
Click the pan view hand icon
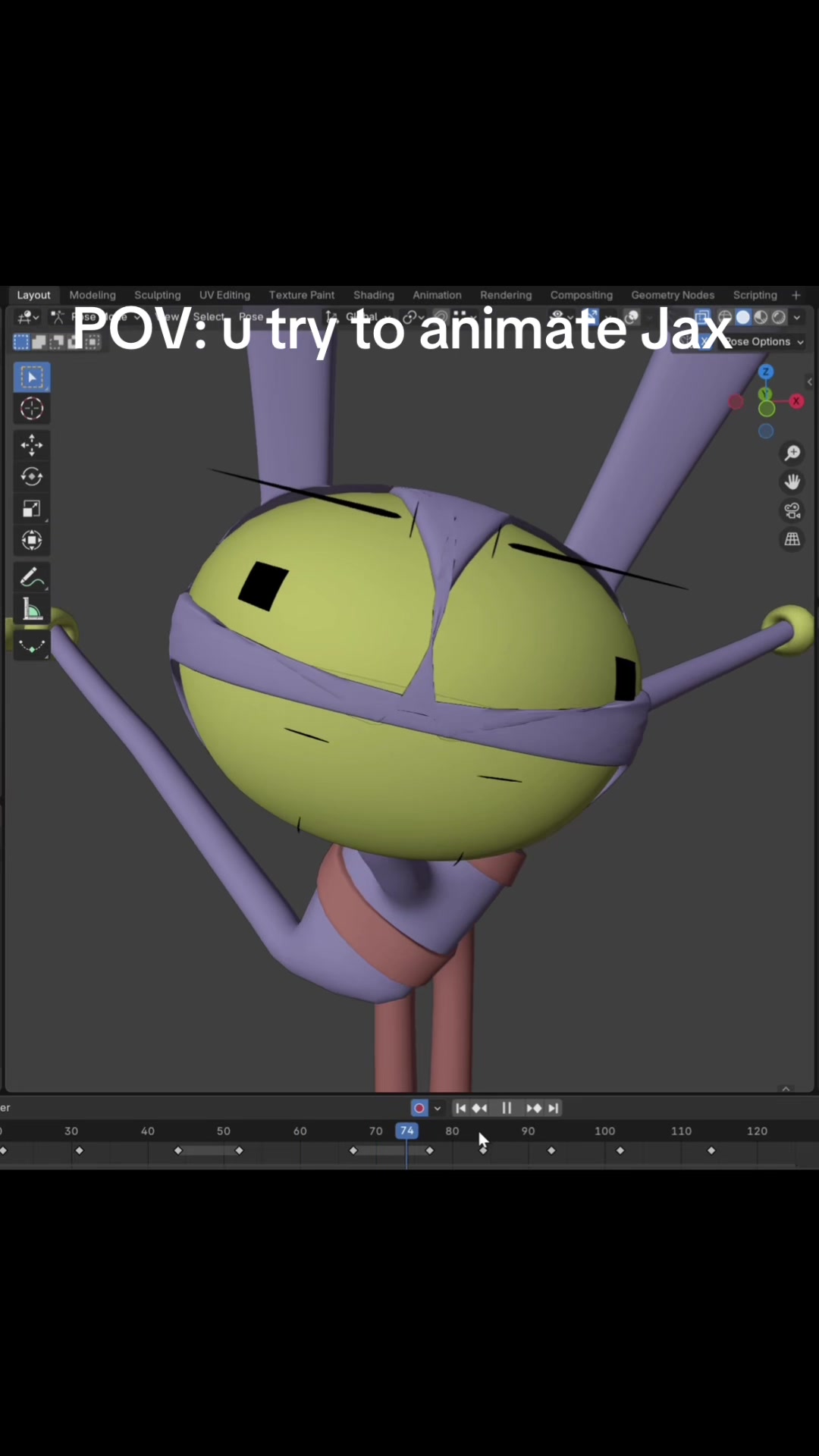792,482
